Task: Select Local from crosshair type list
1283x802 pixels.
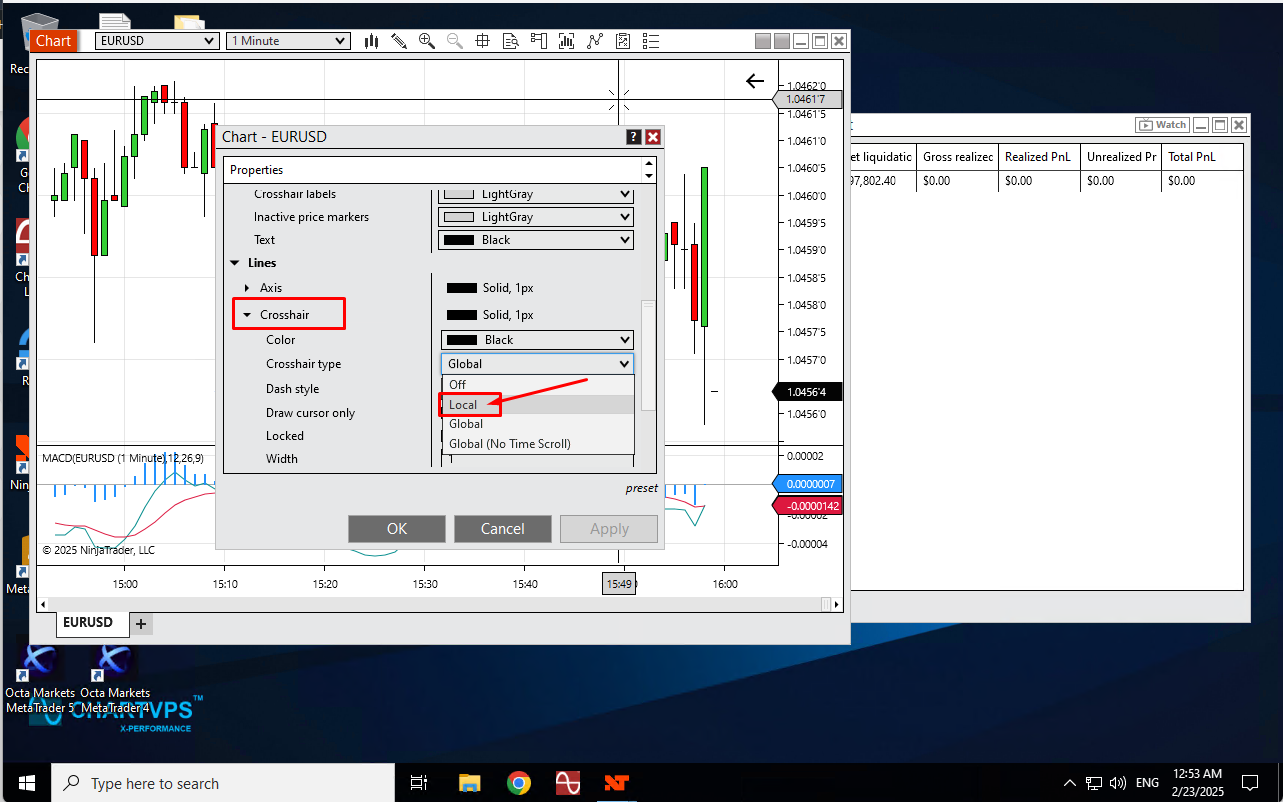Action: point(463,405)
